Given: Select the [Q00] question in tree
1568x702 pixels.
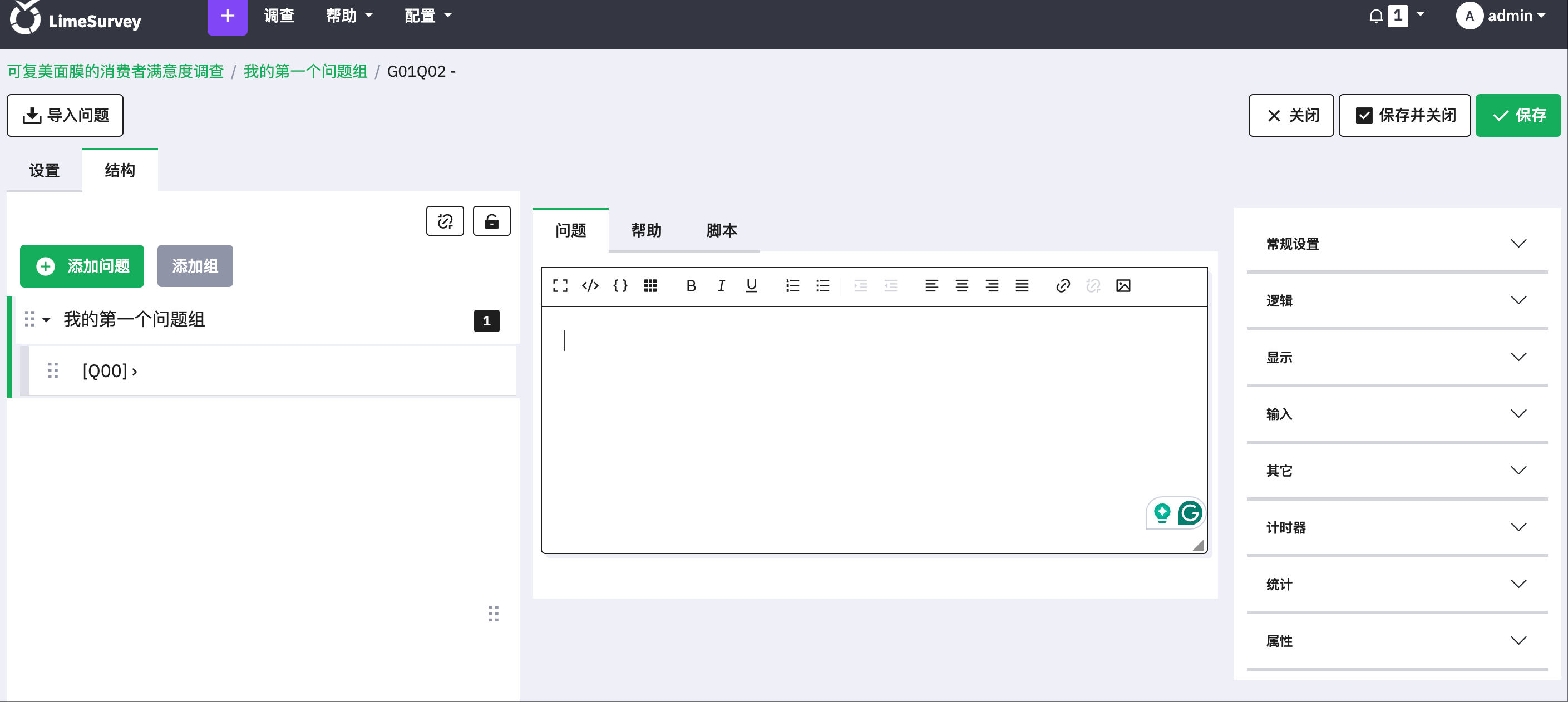Looking at the screenshot, I should [110, 371].
